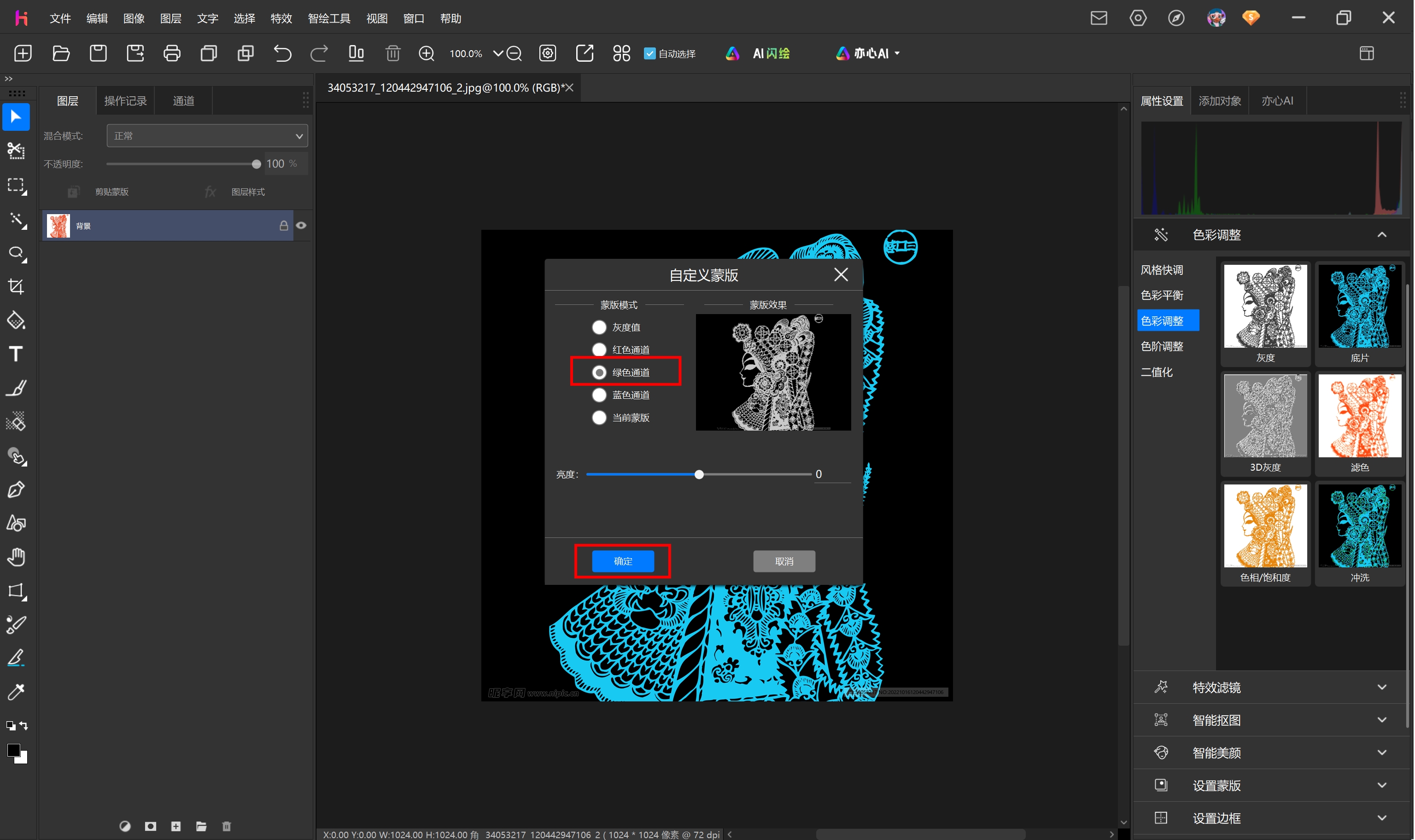Click 图层样式 in the Layers panel

pyautogui.click(x=248, y=192)
